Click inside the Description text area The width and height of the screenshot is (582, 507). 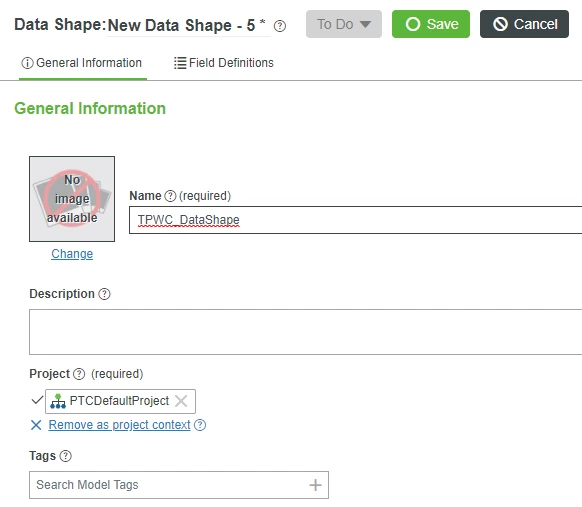[305, 332]
